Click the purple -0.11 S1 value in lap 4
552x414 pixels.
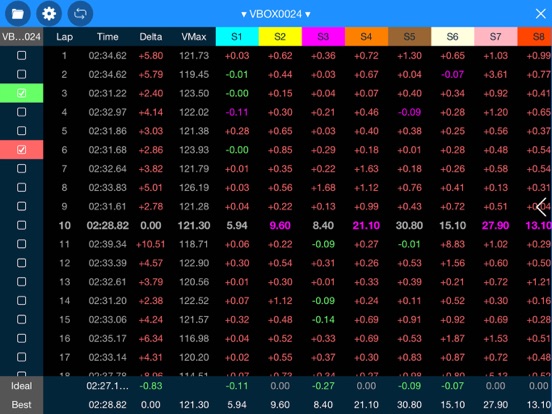237,112
